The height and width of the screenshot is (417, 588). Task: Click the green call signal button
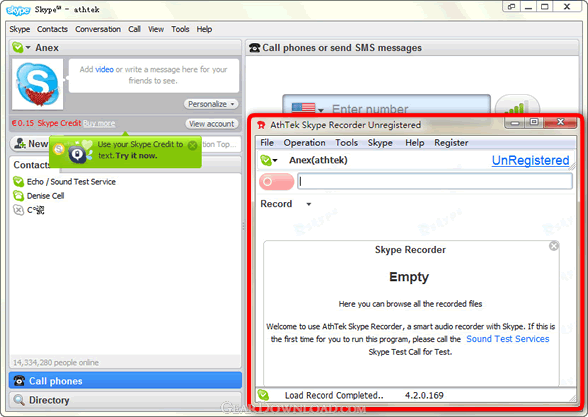pos(518,106)
